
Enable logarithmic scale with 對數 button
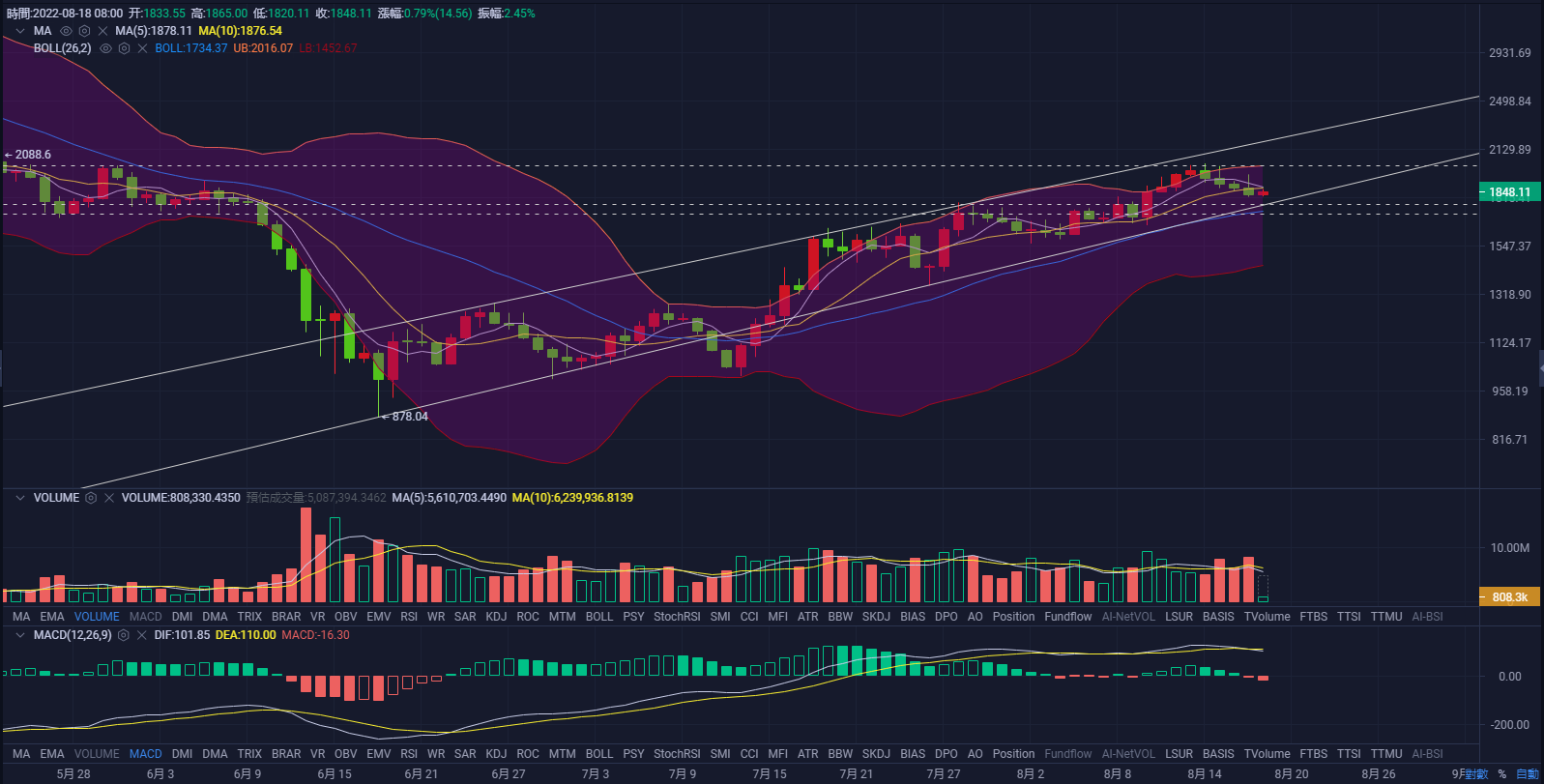[x=1474, y=774]
